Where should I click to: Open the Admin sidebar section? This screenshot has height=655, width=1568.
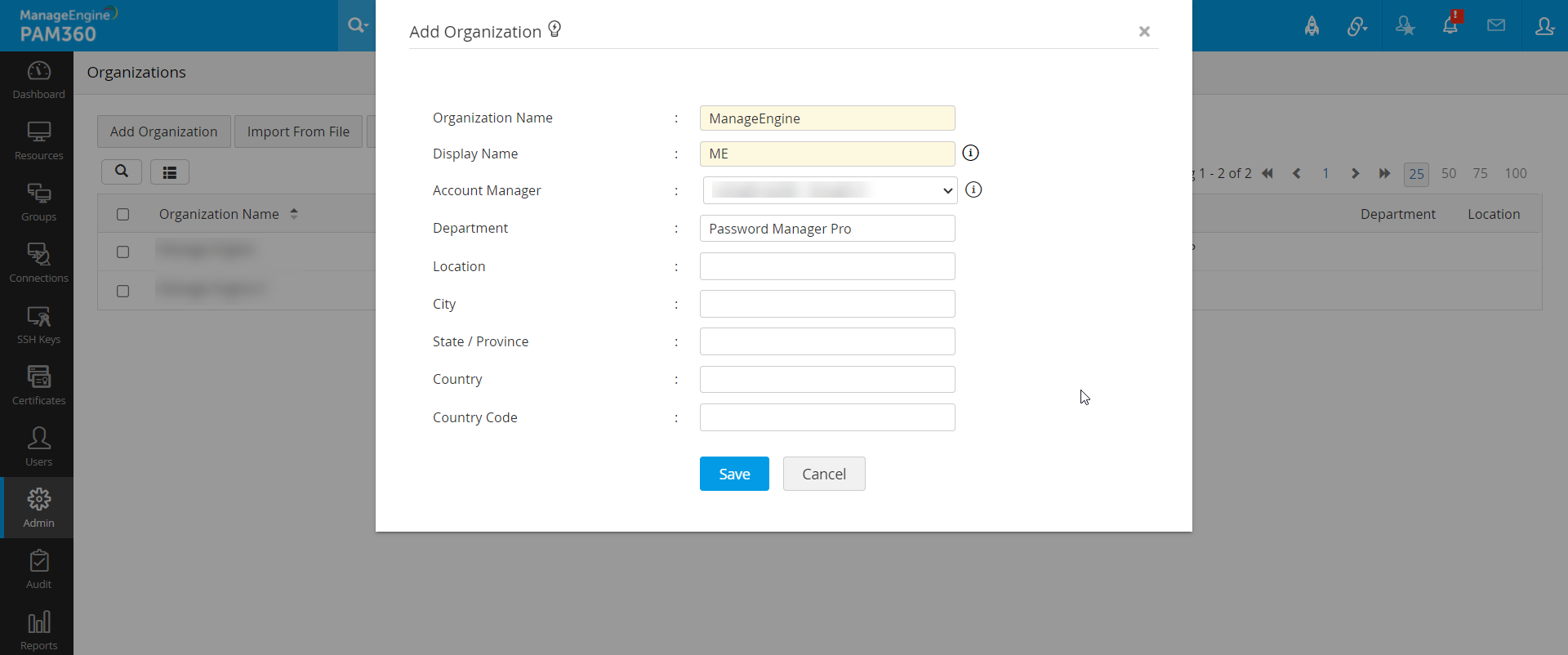pyautogui.click(x=38, y=508)
